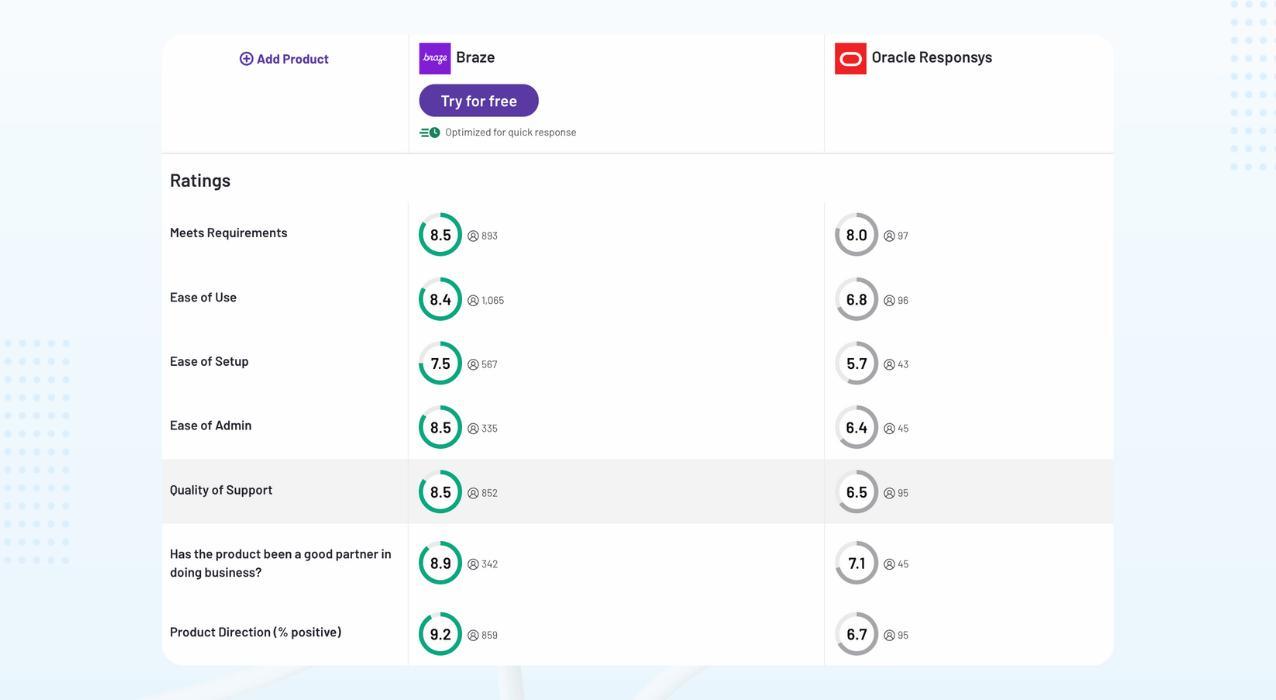
Task: Click reviewer icon beside Braze's 893 count
Action: click(473, 236)
